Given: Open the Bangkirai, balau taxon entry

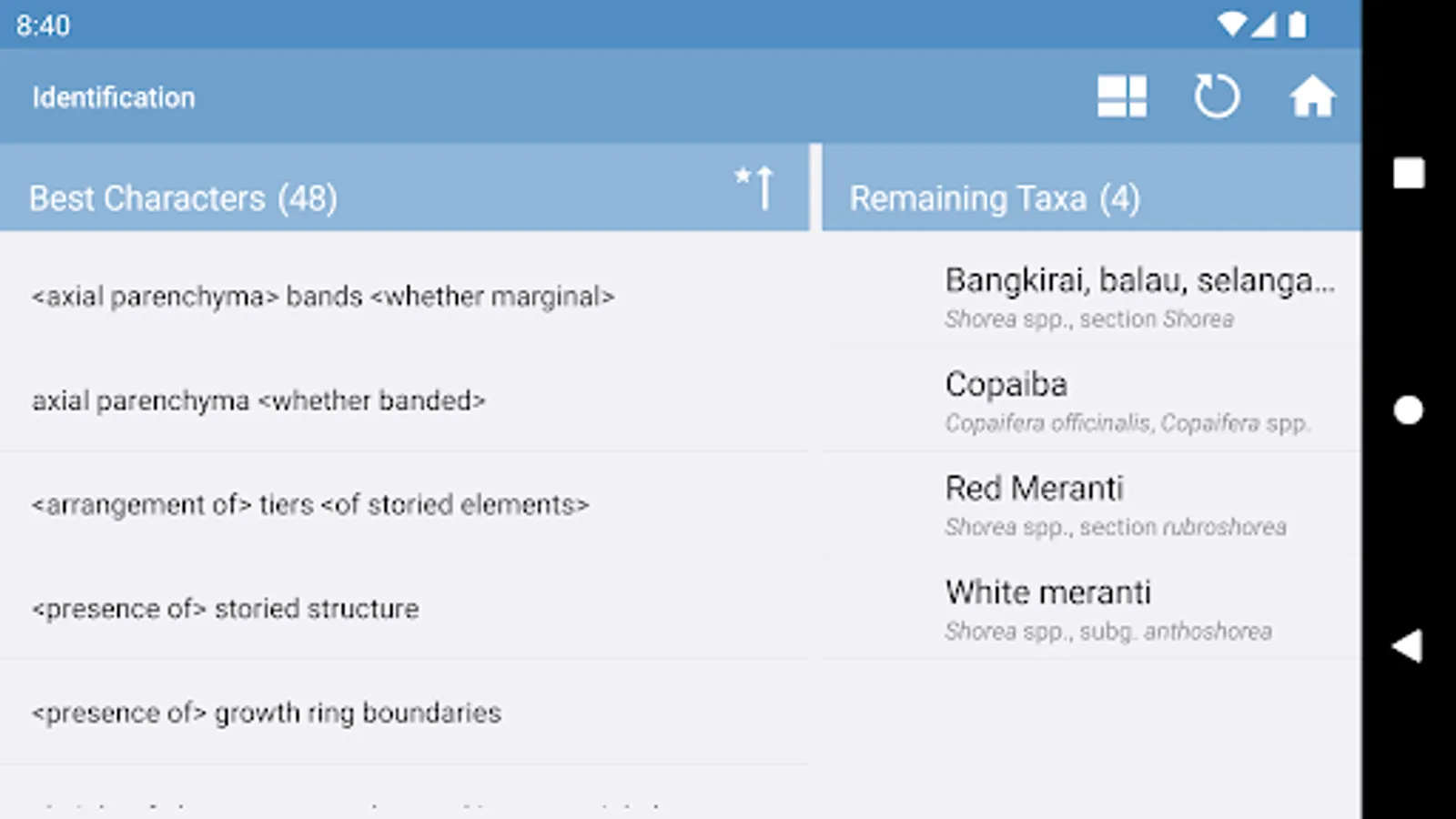Looking at the screenshot, I should pos(1137,297).
